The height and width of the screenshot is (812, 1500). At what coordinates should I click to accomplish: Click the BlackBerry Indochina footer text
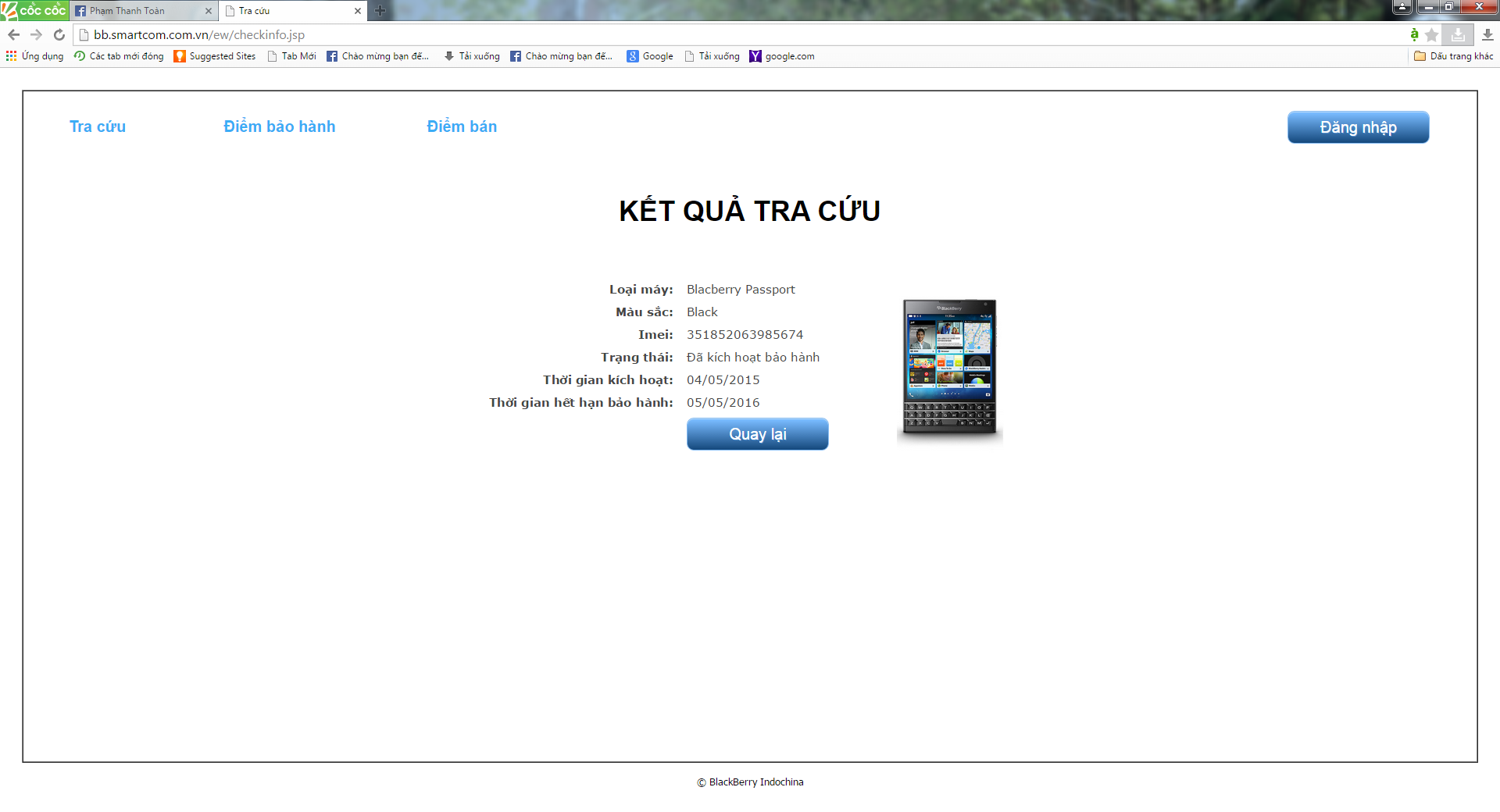coord(750,782)
